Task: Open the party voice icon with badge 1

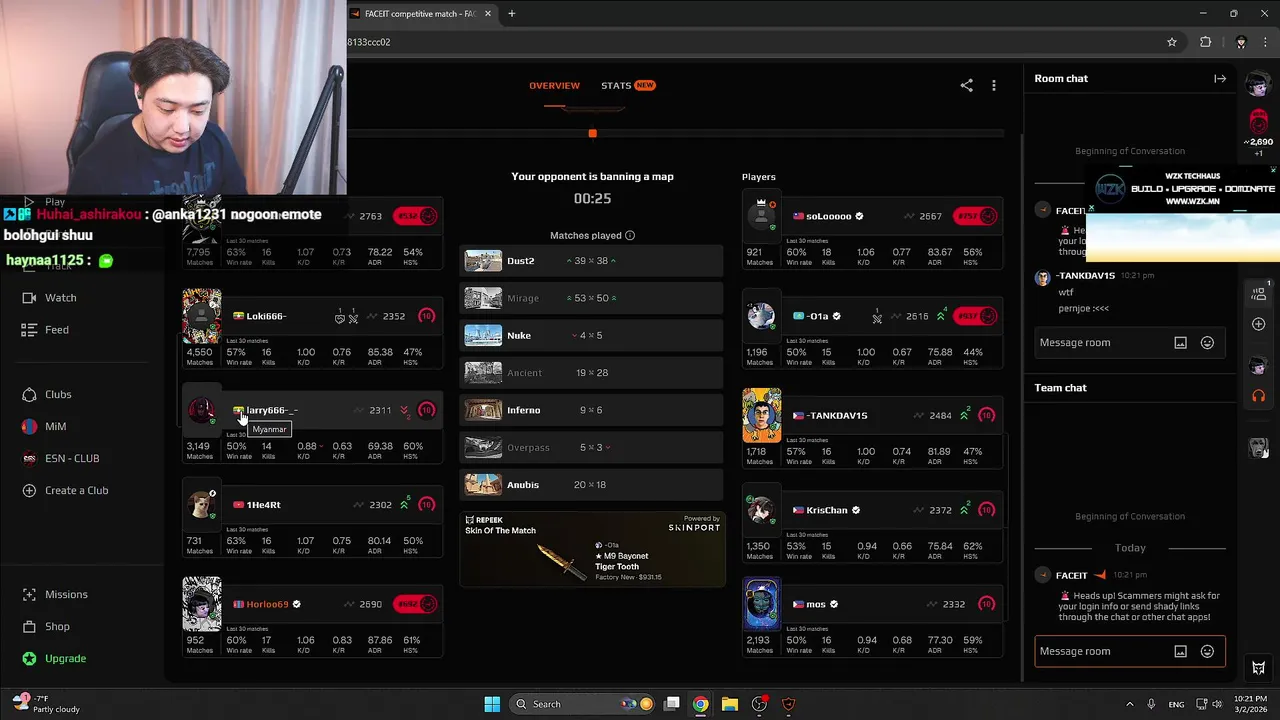Action: (1259, 295)
